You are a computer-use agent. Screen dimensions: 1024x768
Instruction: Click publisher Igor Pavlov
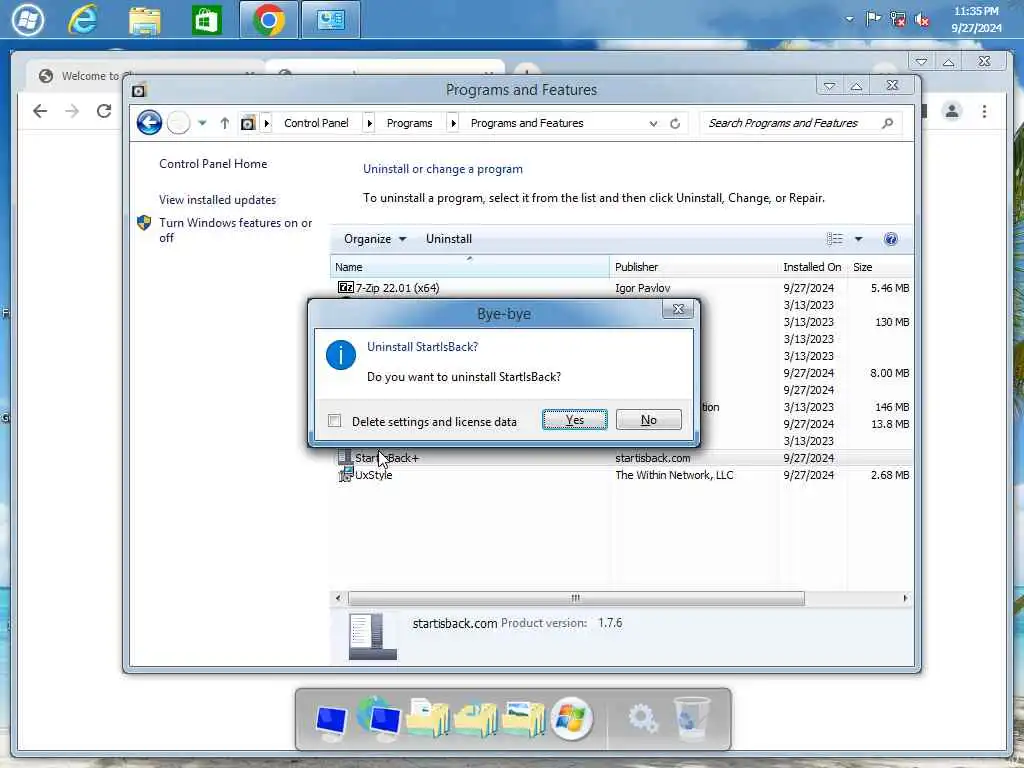point(643,288)
